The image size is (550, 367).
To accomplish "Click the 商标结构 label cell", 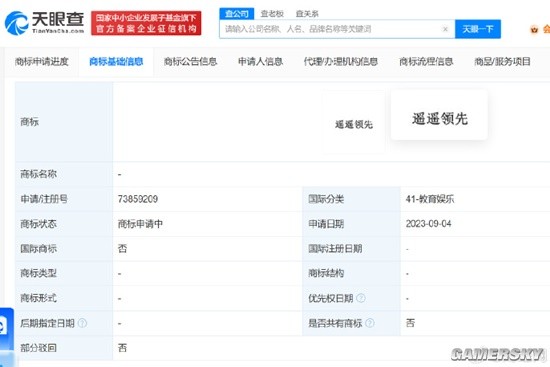I will [x=351, y=273].
